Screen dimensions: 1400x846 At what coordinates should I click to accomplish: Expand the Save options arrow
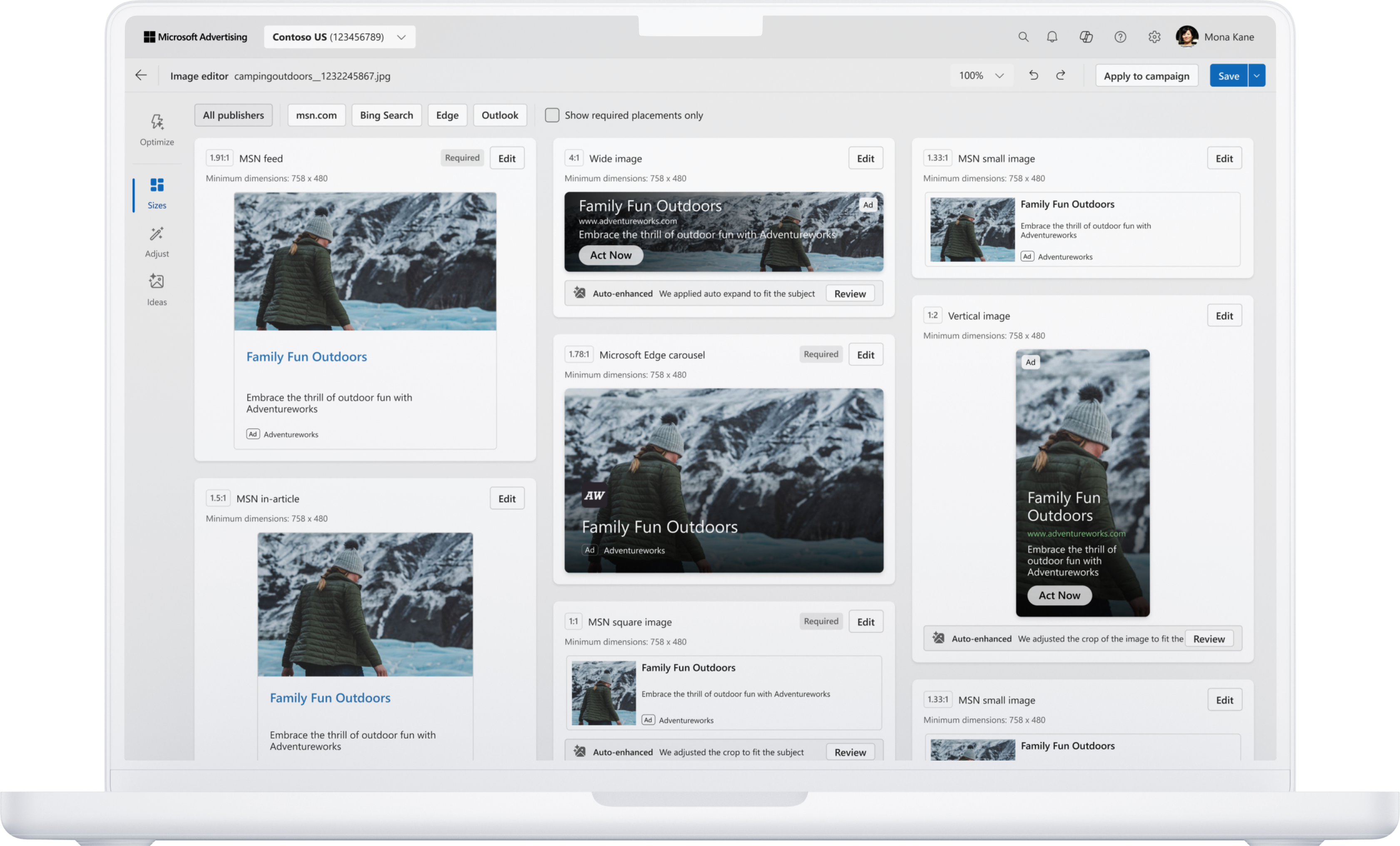(x=1256, y=76)
